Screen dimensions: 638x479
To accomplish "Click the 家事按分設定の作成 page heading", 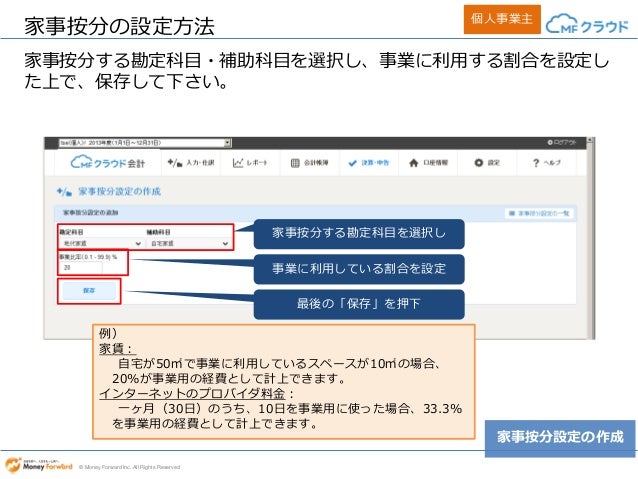I will click(x=119, y=191).
